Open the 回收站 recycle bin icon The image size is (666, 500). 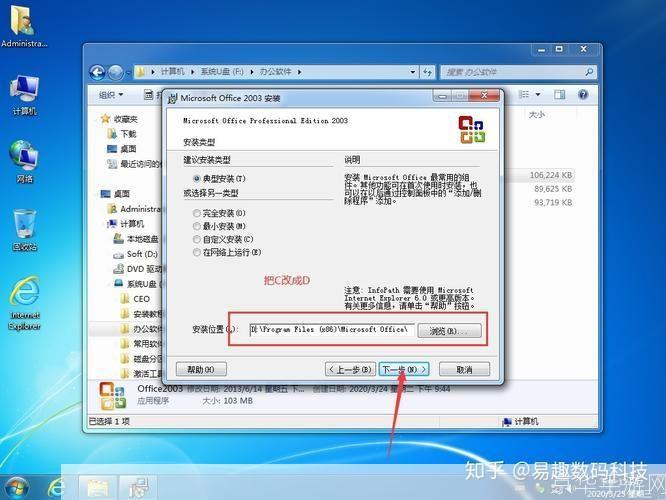(x=24, y=230)
